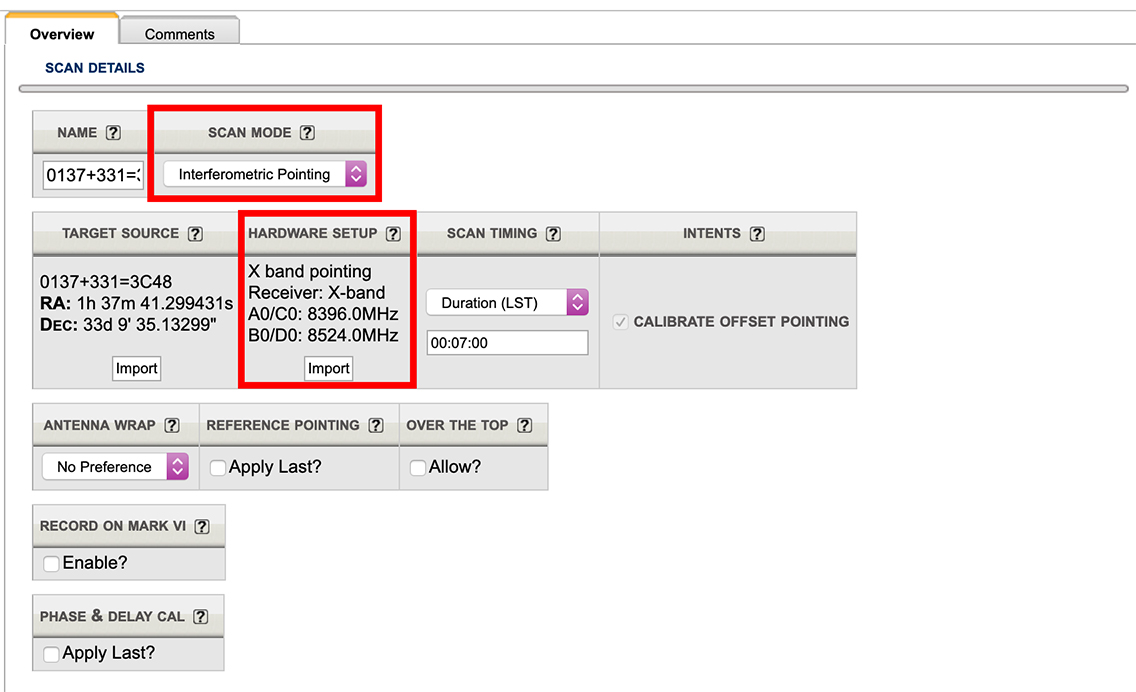This screenshot has height=692, width=1136.
Task: Open Antenna Wrap No Preference dropdown
Action: (115, 467)
